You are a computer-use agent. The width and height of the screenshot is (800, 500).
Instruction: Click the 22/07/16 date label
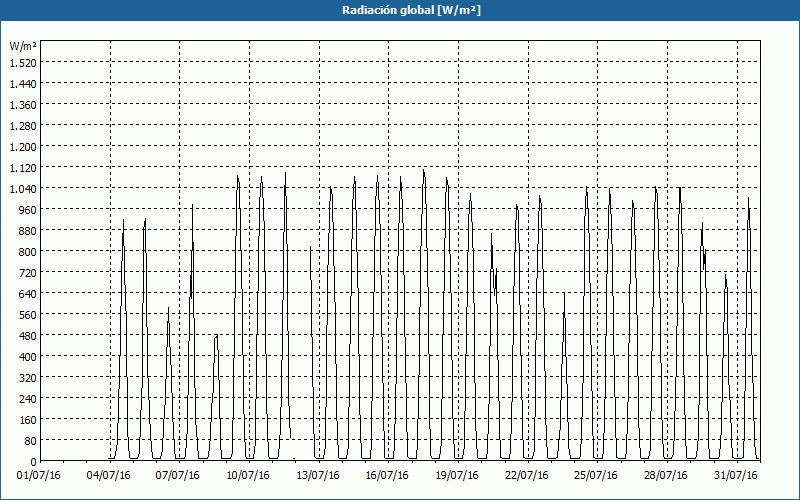pyautogui.click(x=527, y=476)
